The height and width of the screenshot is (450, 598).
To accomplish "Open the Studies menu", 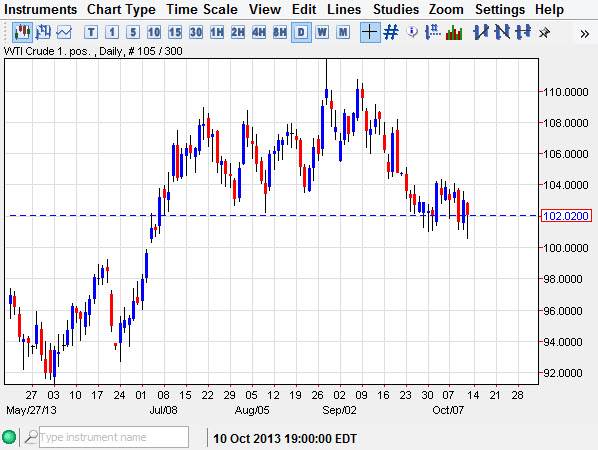I will [x=395, y=9].
